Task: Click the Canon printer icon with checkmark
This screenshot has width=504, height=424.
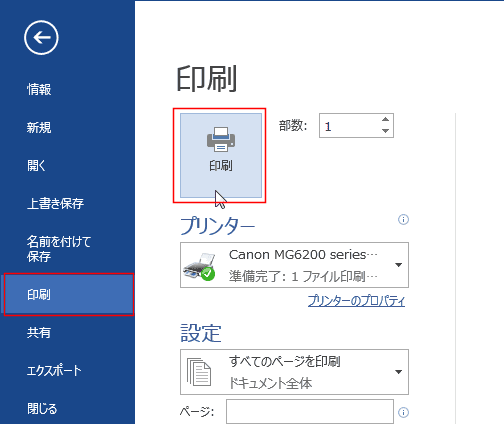Action: 200,266
